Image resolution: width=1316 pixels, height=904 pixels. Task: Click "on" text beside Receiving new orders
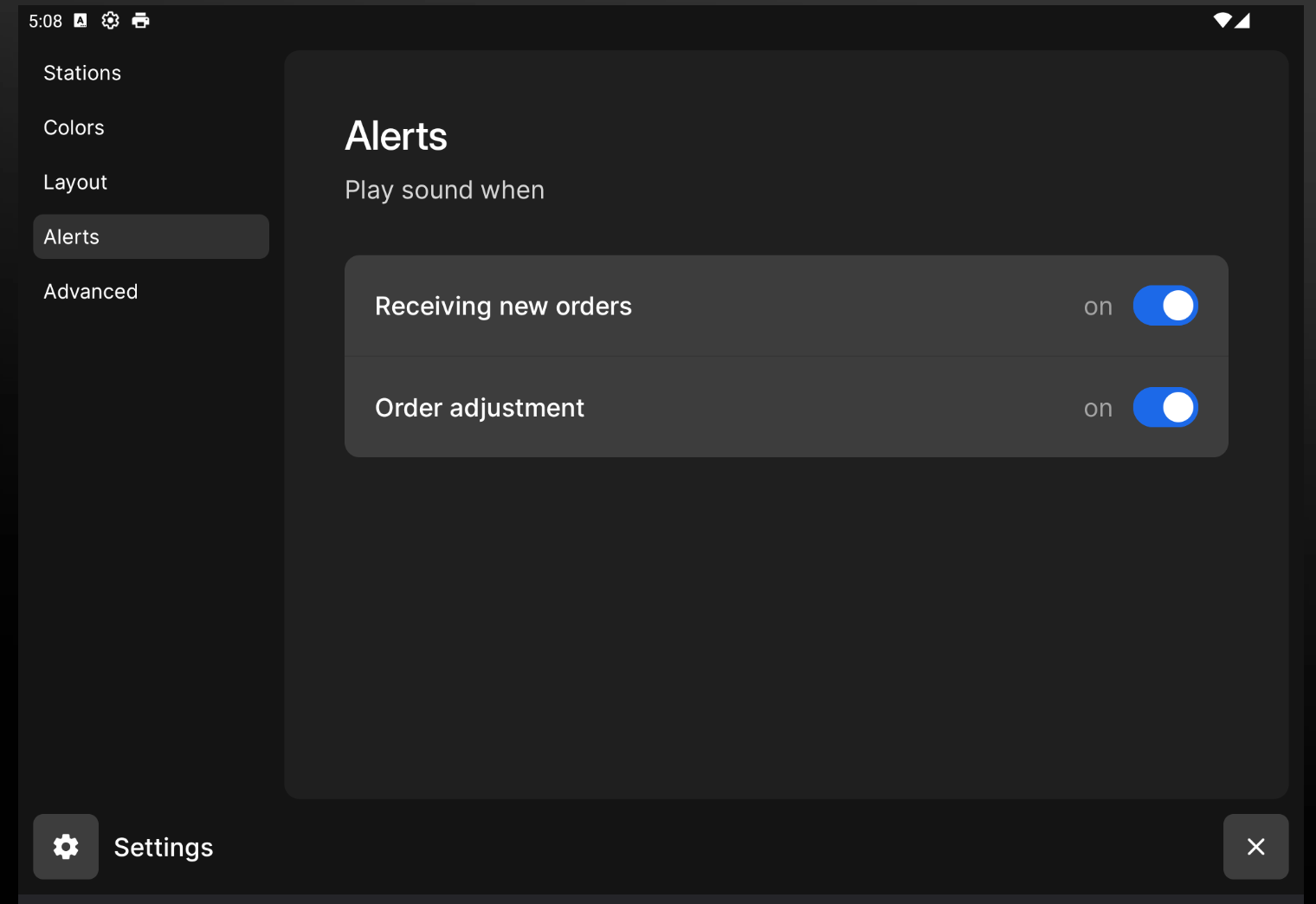pos(1098,307)
